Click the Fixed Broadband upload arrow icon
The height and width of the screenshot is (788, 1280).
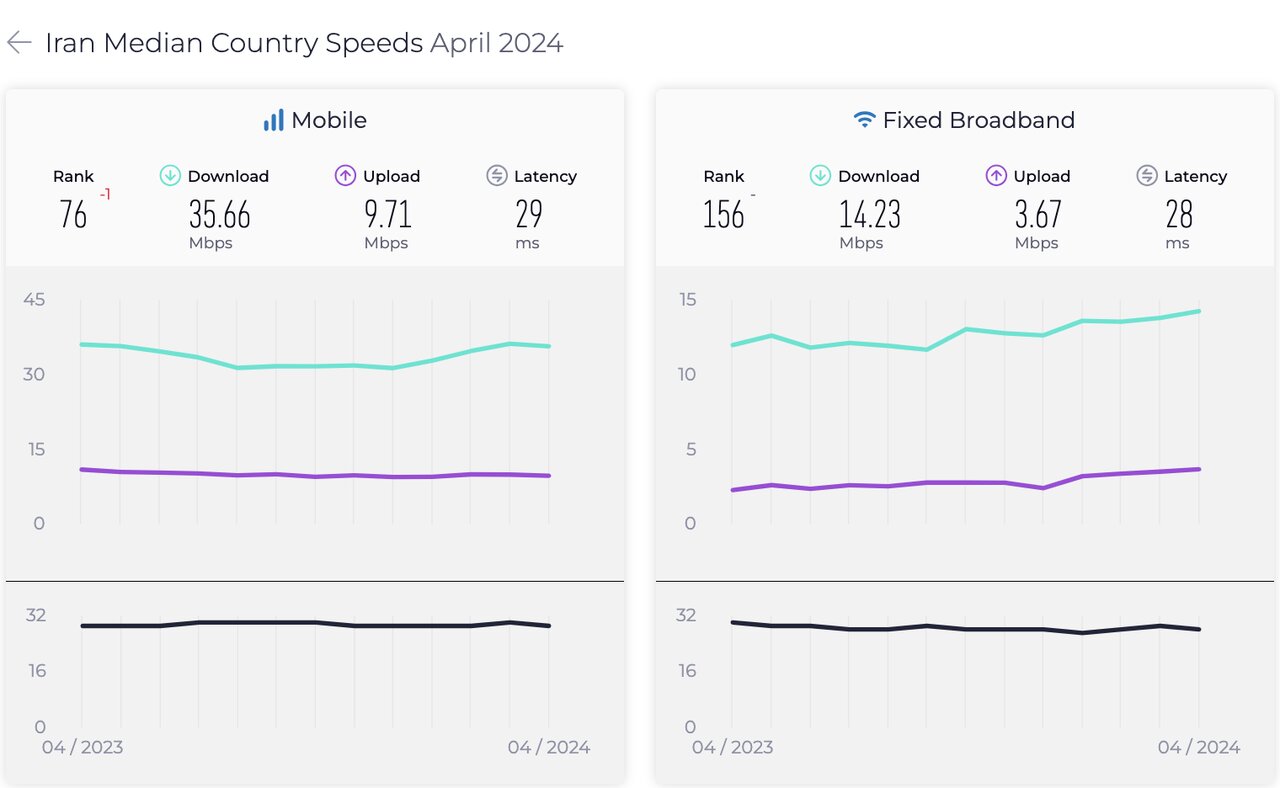[x=996, y=176]
